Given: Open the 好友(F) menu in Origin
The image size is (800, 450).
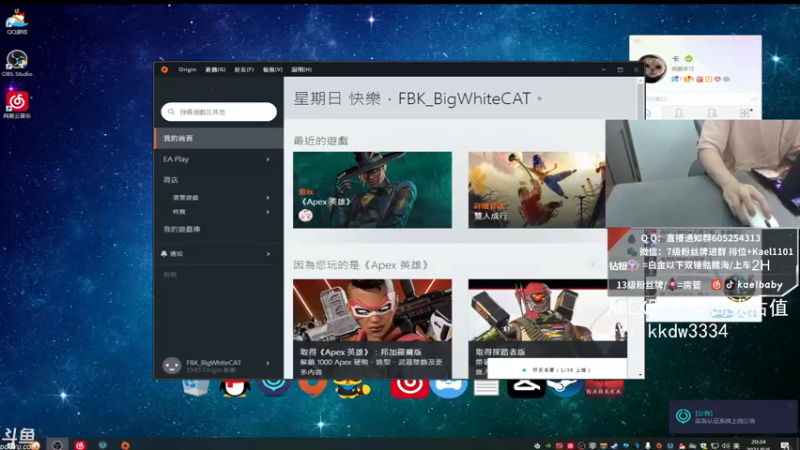Looking at the screenshot, I should [244, 69].
